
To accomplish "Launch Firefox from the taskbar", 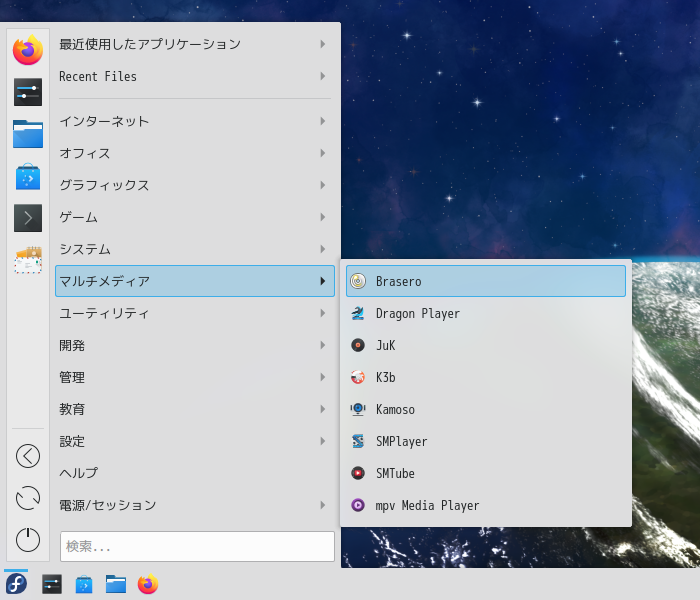I will (148, 584).
